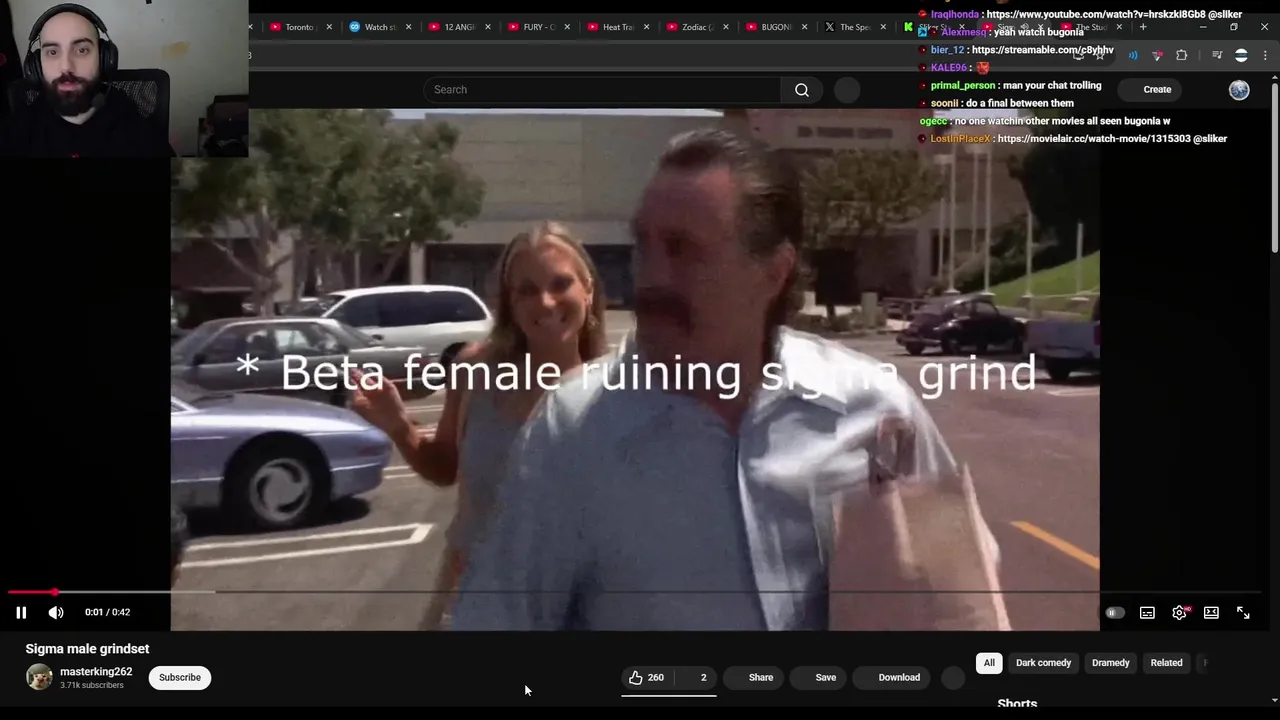Mute the video volume speaker icon
Image resolution: width=1280 pixels, height=720 pixels.
coord(56,612)
